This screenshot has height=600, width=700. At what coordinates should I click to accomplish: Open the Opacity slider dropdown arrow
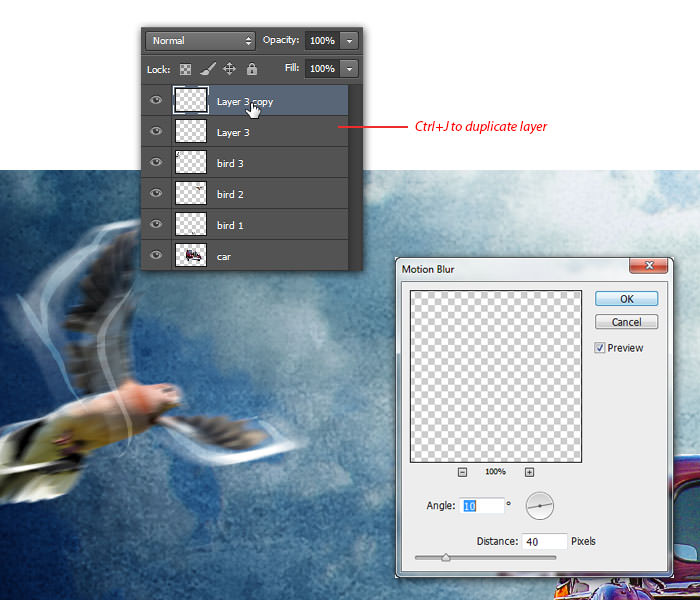(350, 41)
